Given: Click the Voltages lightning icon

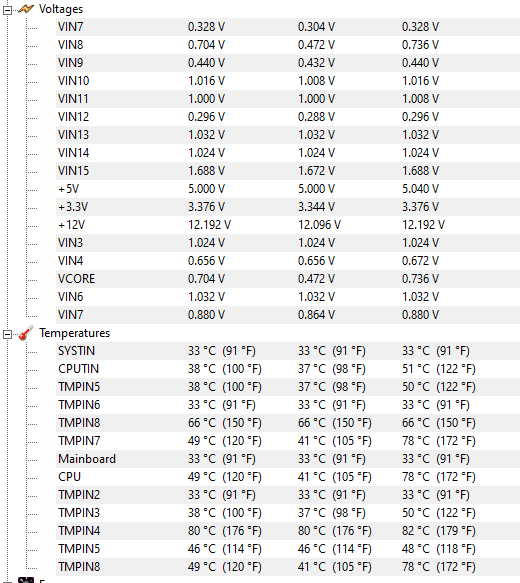Looking at the screenshot, I should tap(26, 9).
